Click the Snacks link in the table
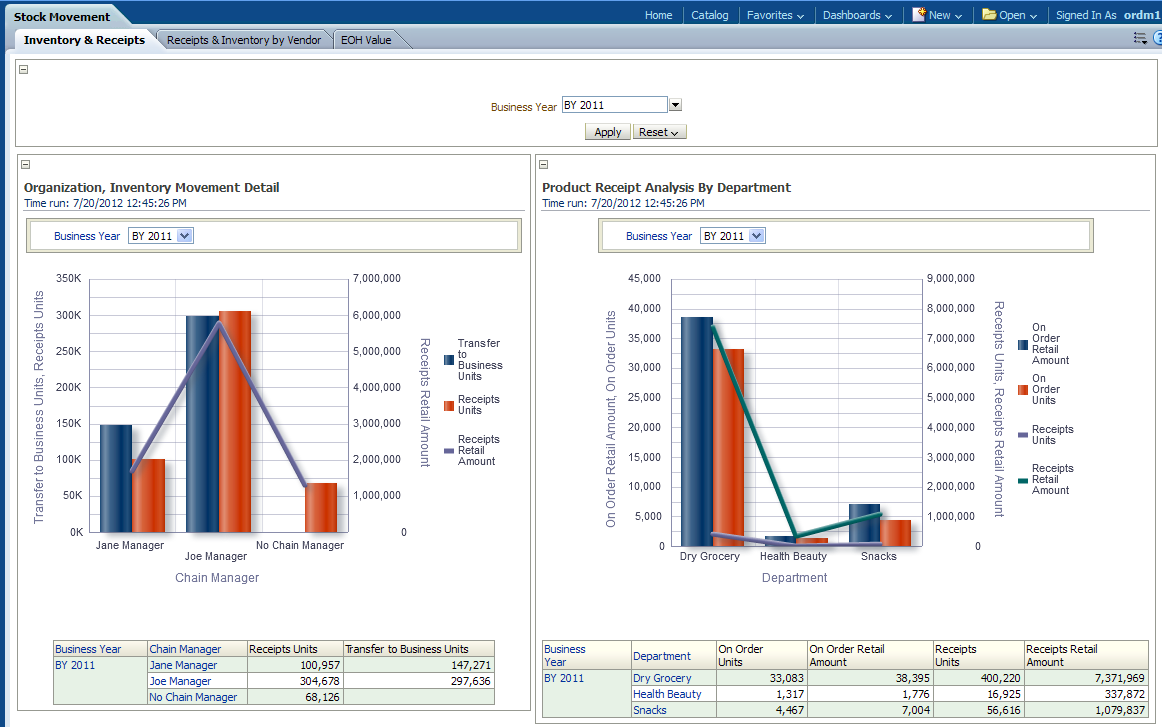 coord(650,710)
